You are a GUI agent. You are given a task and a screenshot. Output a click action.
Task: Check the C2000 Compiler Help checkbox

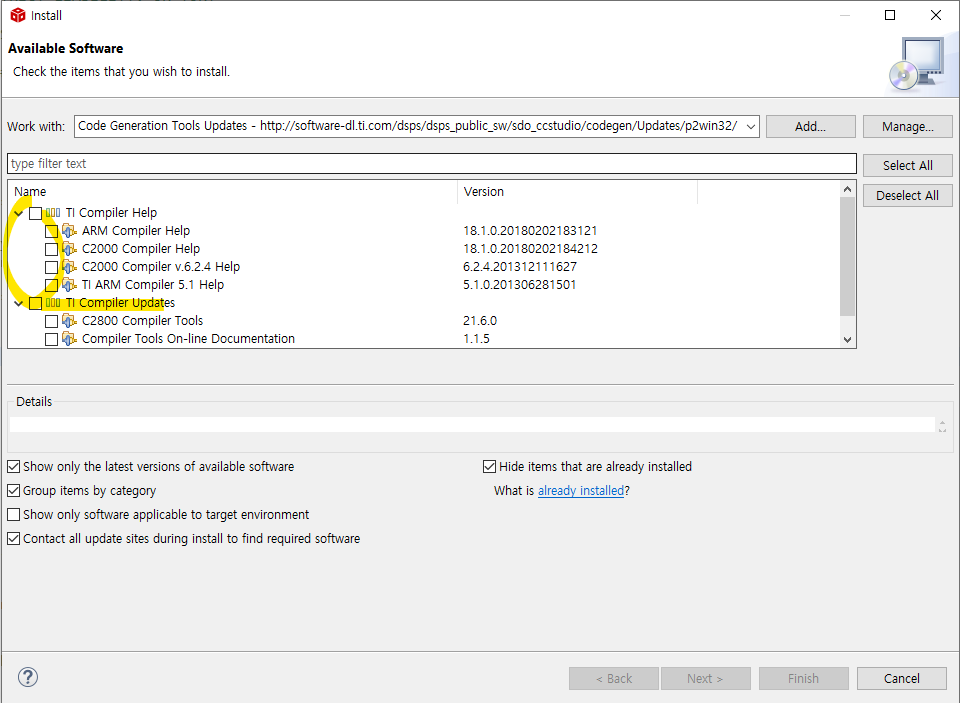[x=51, y=249]
